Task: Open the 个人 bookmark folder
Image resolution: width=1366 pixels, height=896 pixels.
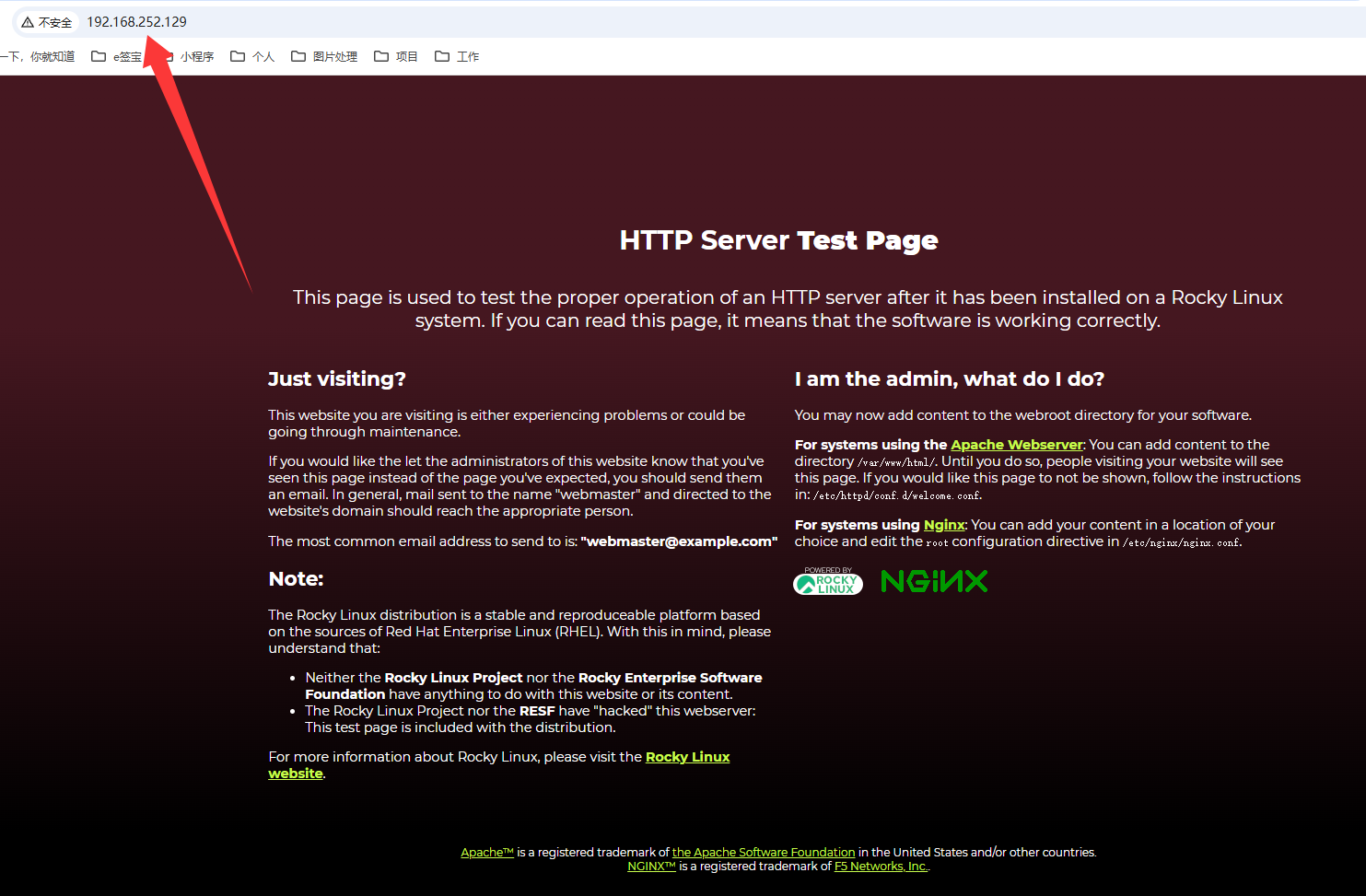Action: click(252, 57)
